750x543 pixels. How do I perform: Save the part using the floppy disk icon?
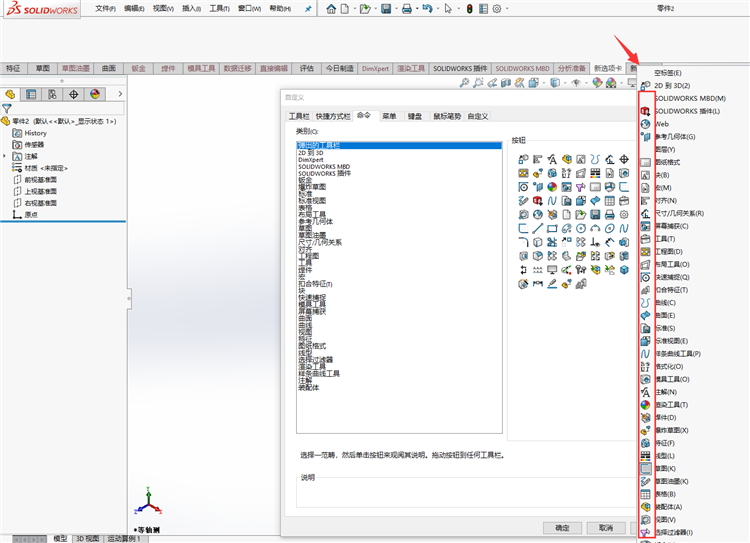click(x=386, y=9)
